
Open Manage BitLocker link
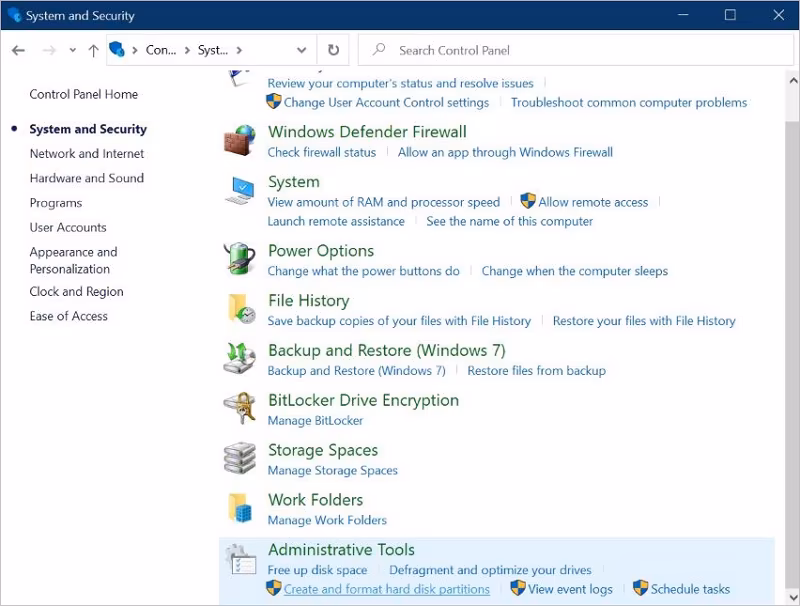coord(315,420)
